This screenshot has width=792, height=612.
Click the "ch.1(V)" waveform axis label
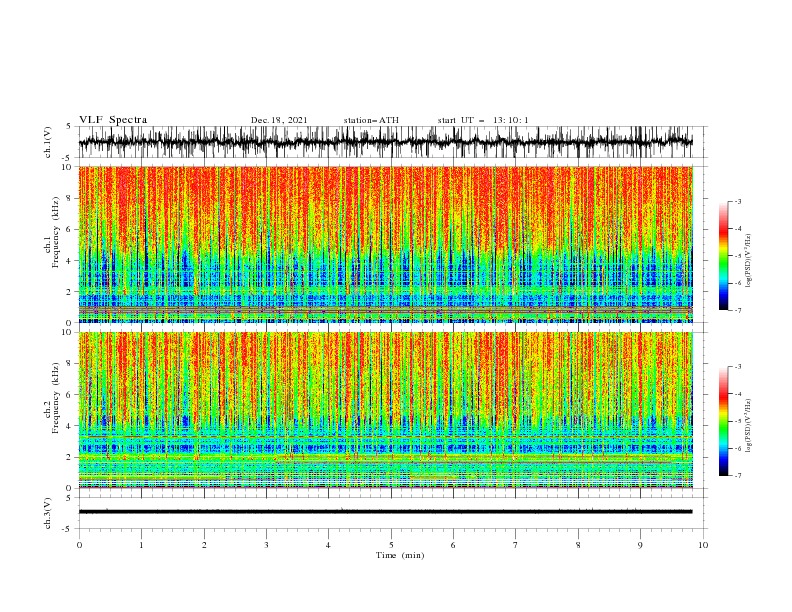48,142
